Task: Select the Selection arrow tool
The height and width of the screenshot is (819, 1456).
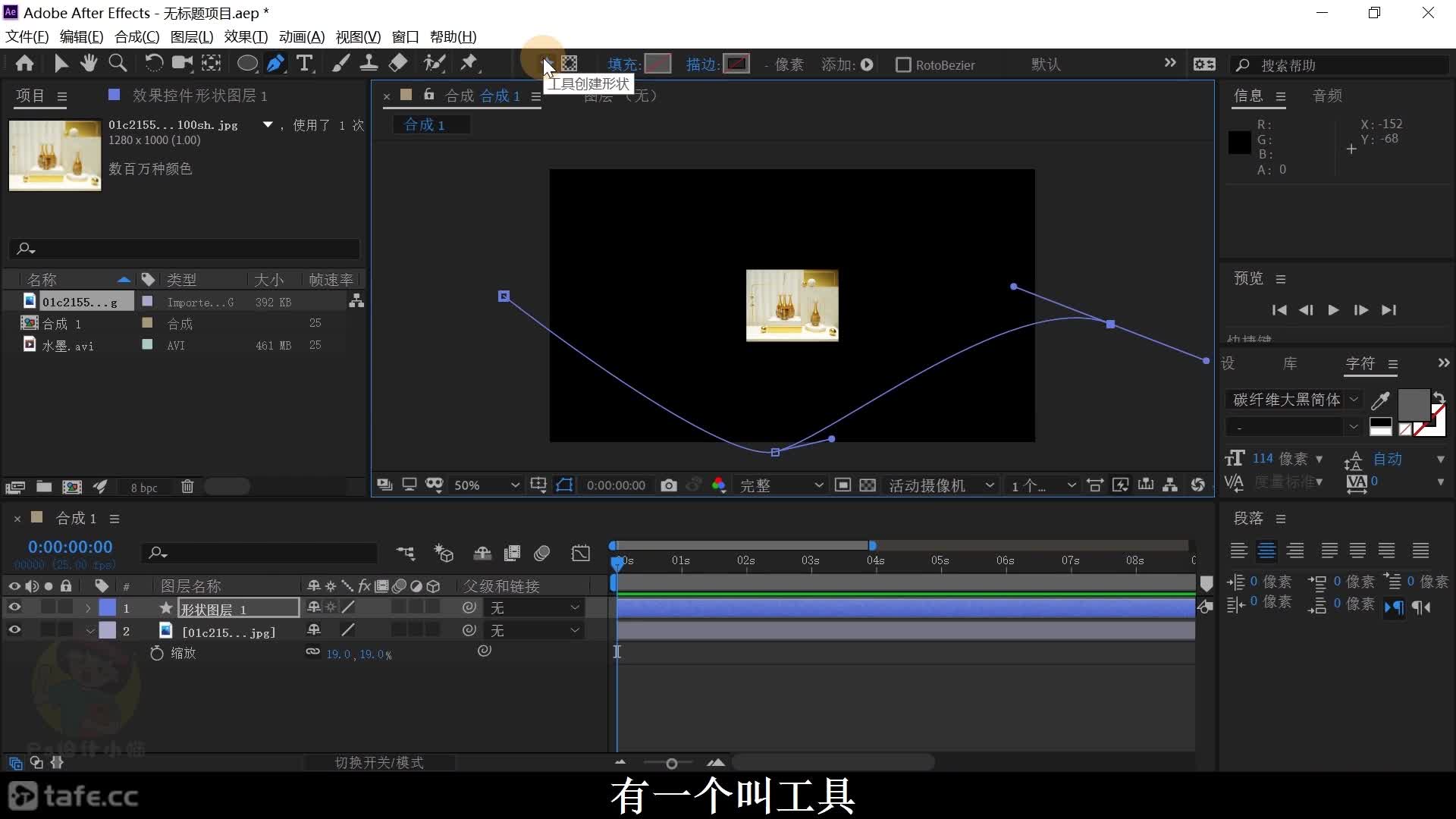Action: pyautogui.click(x=61, y=64)
